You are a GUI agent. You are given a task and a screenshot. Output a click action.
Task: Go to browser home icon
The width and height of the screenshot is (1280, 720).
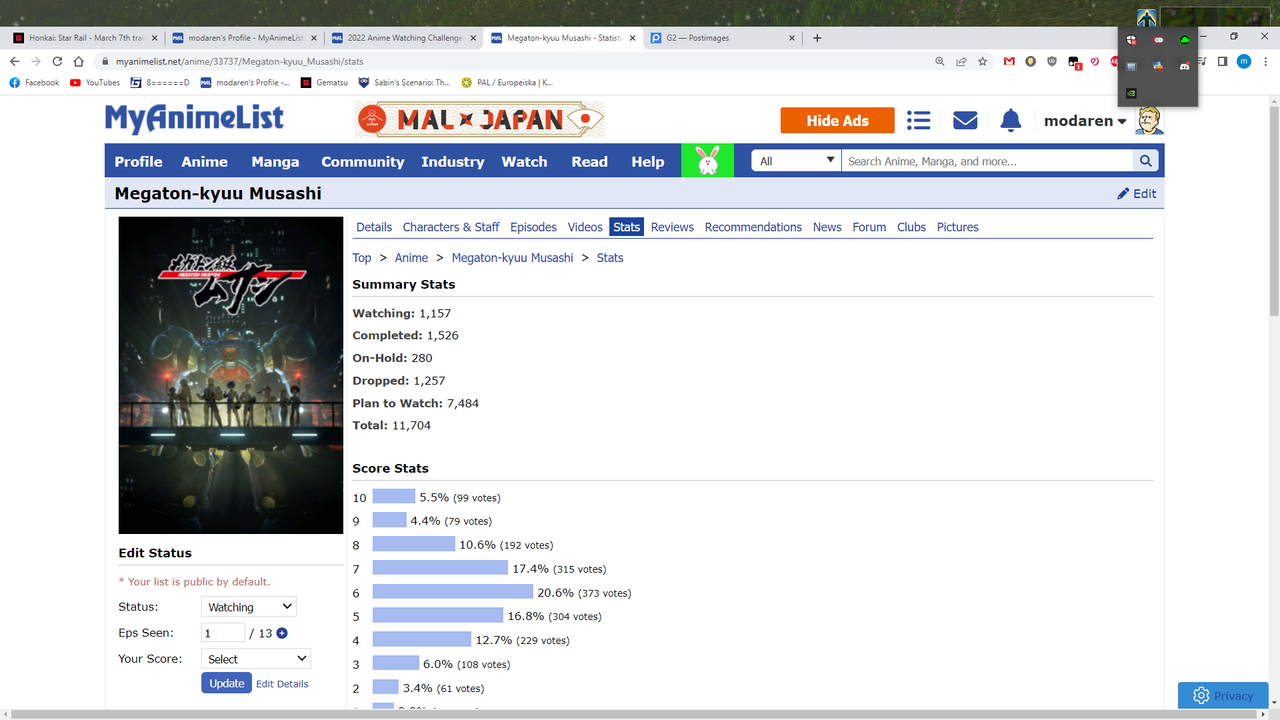[78, 61]
